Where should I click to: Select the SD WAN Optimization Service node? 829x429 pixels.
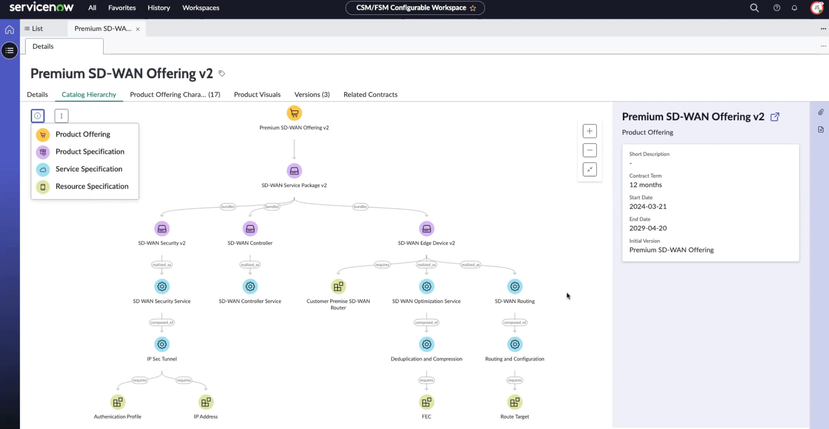[x=426, y=287]
